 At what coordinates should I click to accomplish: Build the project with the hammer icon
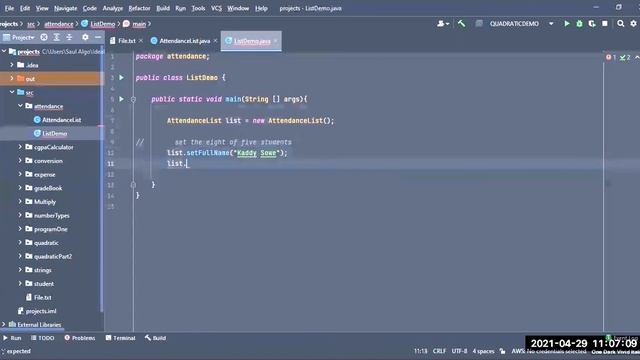click(461, 24)
